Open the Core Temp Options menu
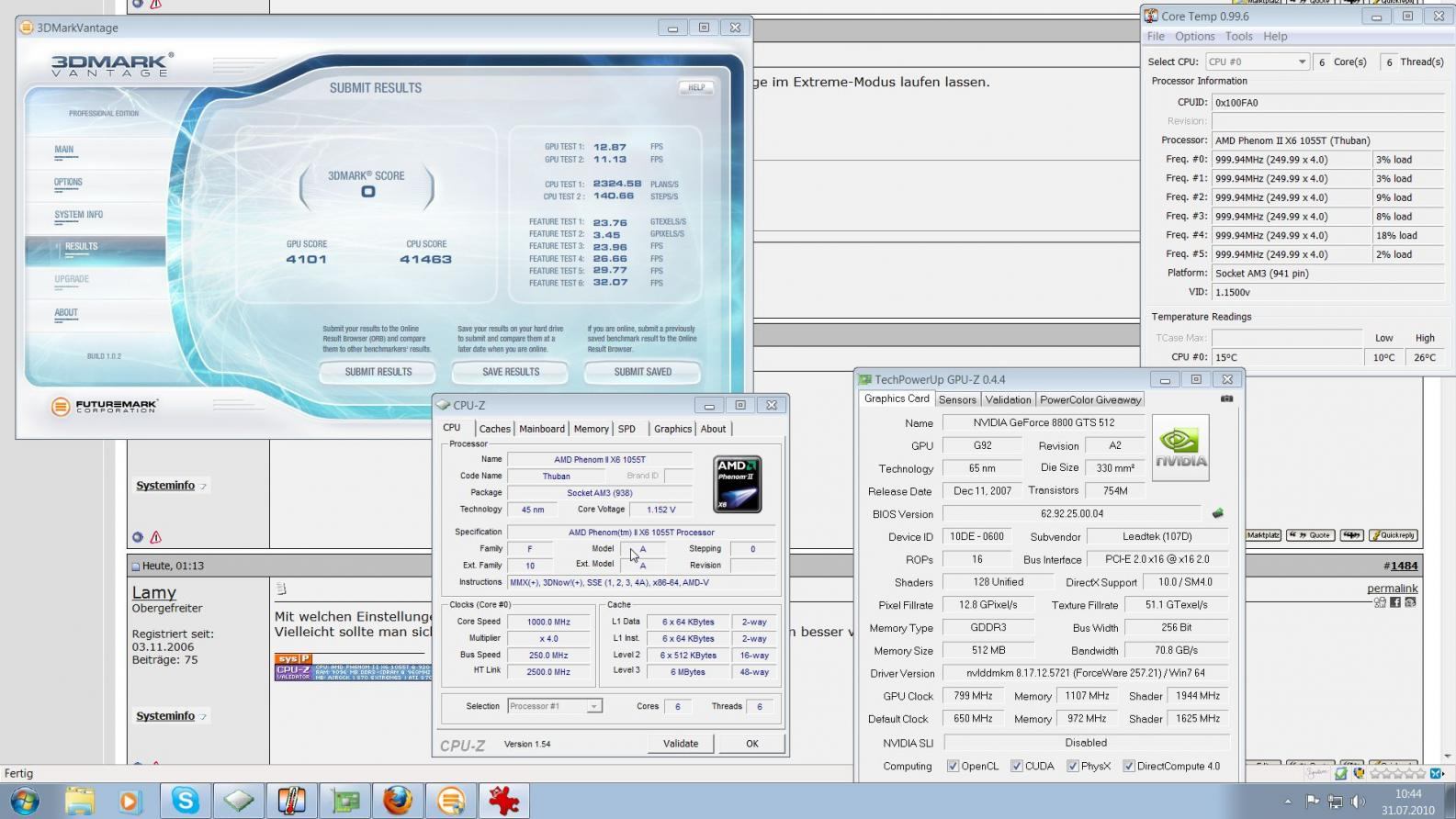1456x819 pixels. [x=1194, y=37]
